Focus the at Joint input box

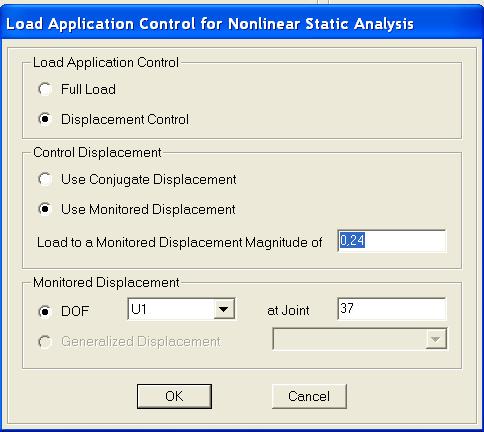click(x=392, y=309)
